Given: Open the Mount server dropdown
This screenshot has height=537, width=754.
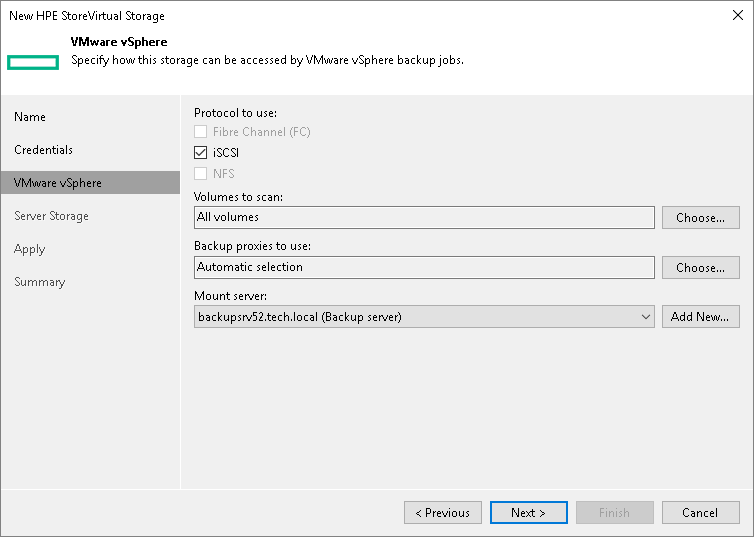Looking at the screenshot, I should click(x=424, y=317).
